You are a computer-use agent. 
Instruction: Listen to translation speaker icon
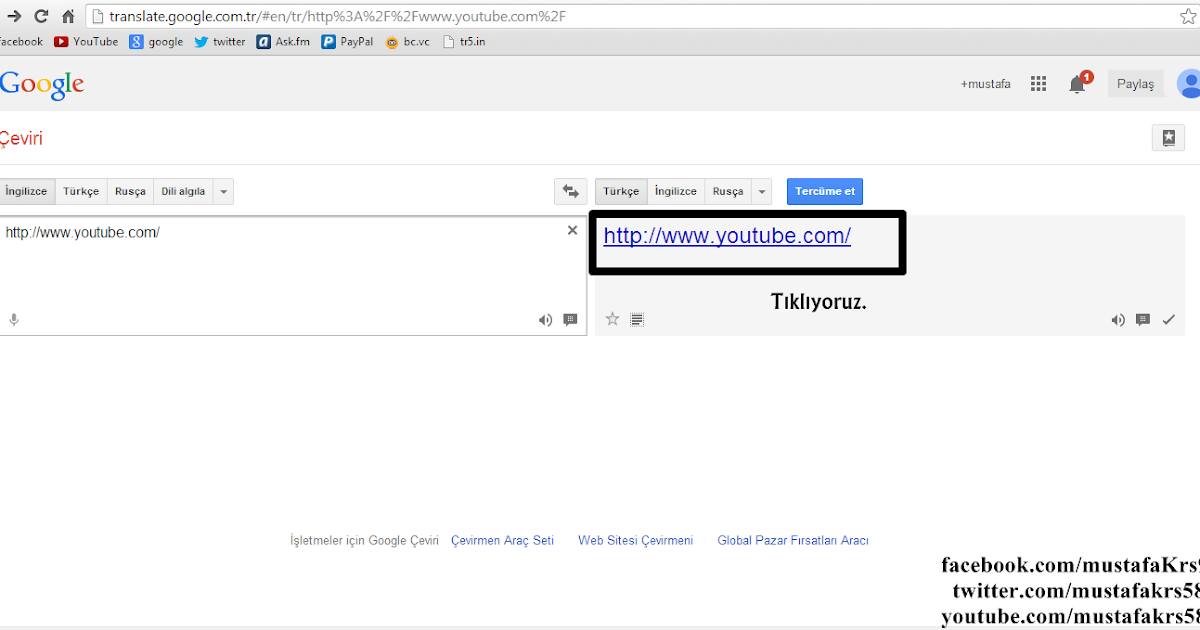pyautogui.click(x=1118, y=320)
